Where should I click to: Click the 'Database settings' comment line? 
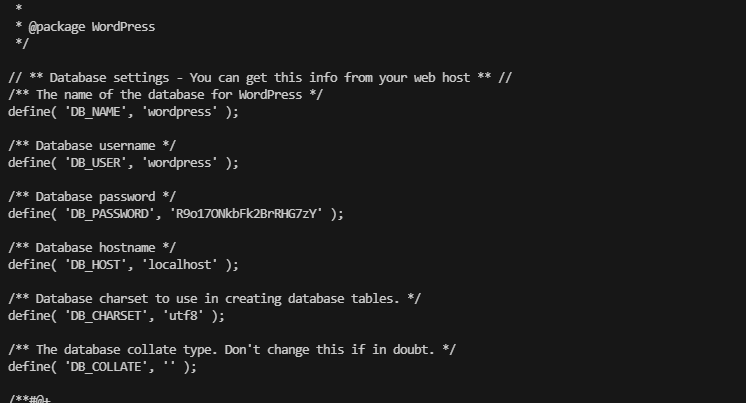pyautogui.click(x=260, y=78)
